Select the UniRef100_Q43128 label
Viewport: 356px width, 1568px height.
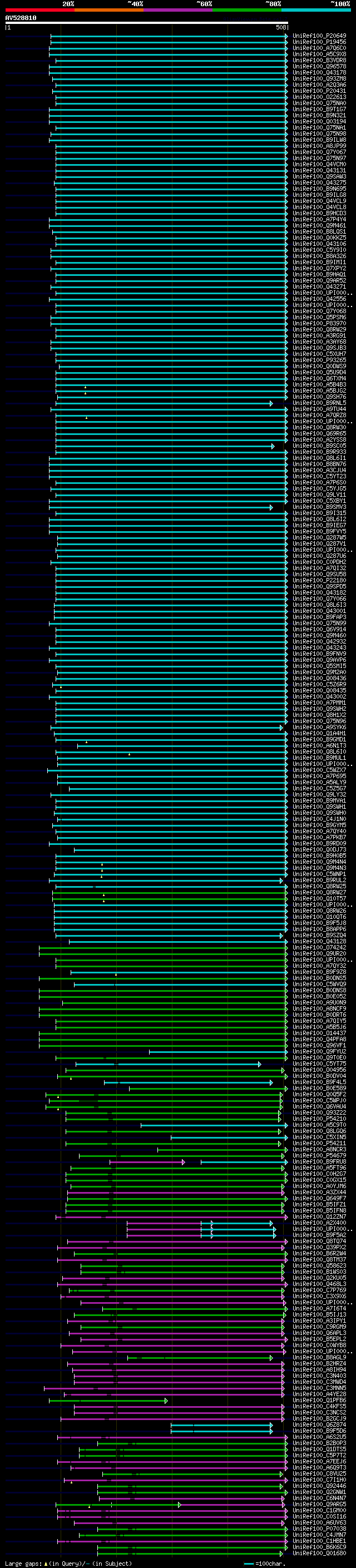click(x=319, y=941)
